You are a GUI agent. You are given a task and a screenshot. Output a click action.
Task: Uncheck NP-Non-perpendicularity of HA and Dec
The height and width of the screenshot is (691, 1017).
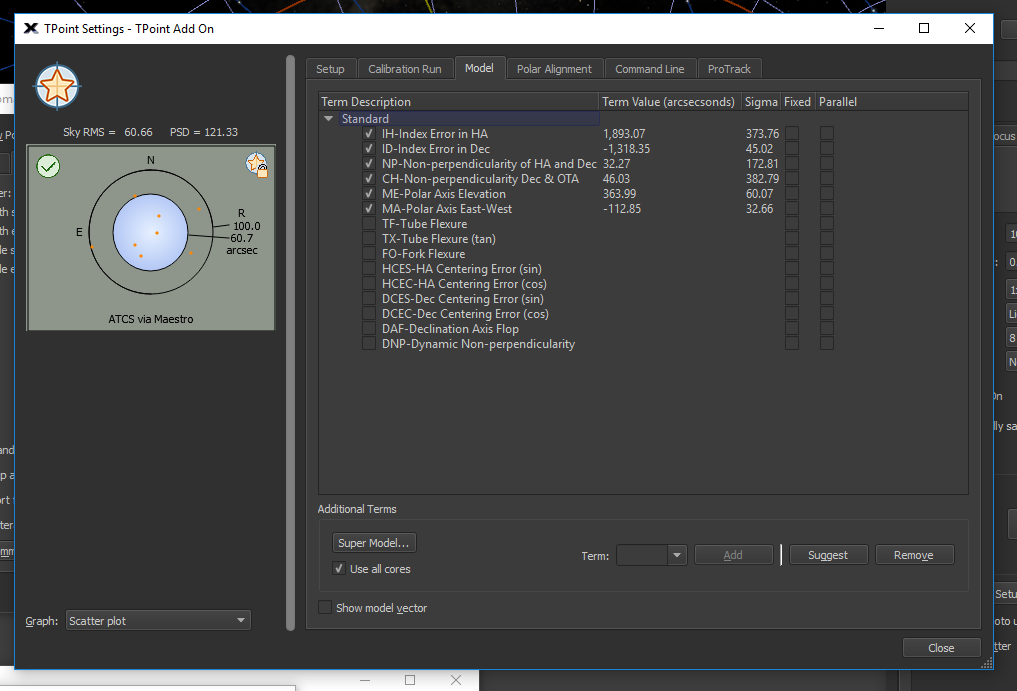pyautogui.click(x=369, y=164)
